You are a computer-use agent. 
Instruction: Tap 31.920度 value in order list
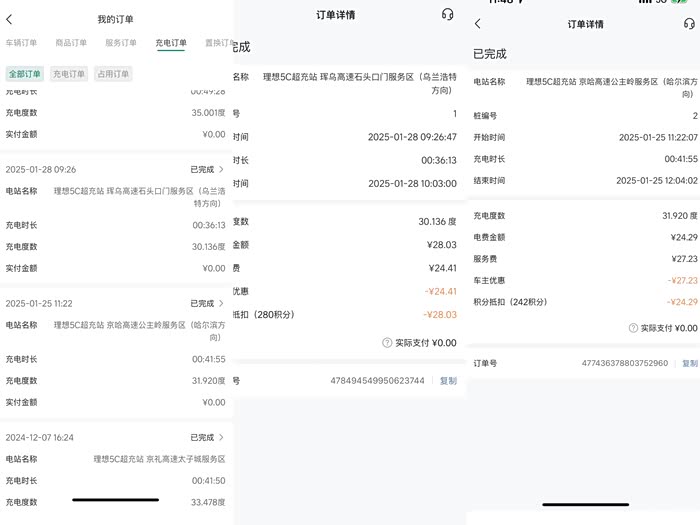[208, 381]
